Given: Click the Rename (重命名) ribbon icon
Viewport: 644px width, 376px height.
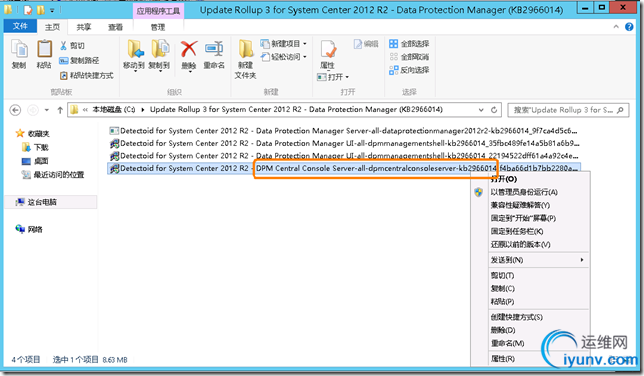Looking at the screenshot, I should tap(214, 55).
